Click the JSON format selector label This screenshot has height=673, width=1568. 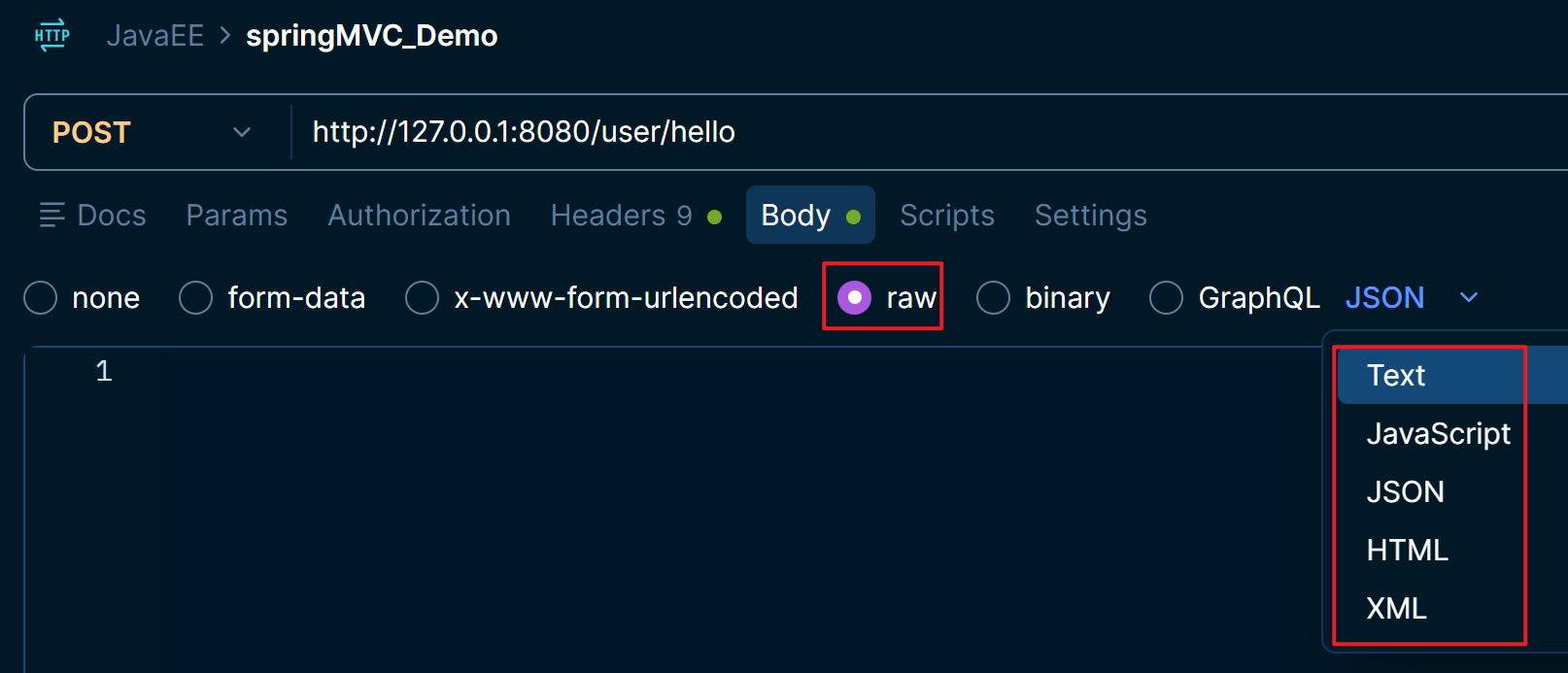click(x=1384, y=297)
